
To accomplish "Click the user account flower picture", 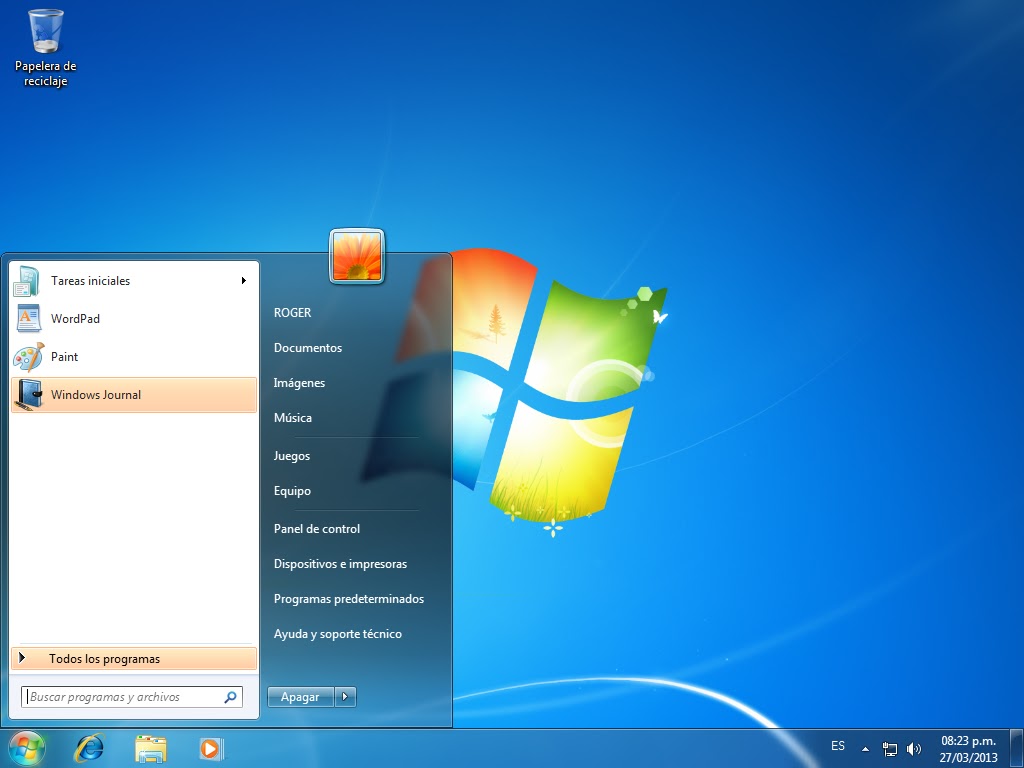I will click(357, 257).
